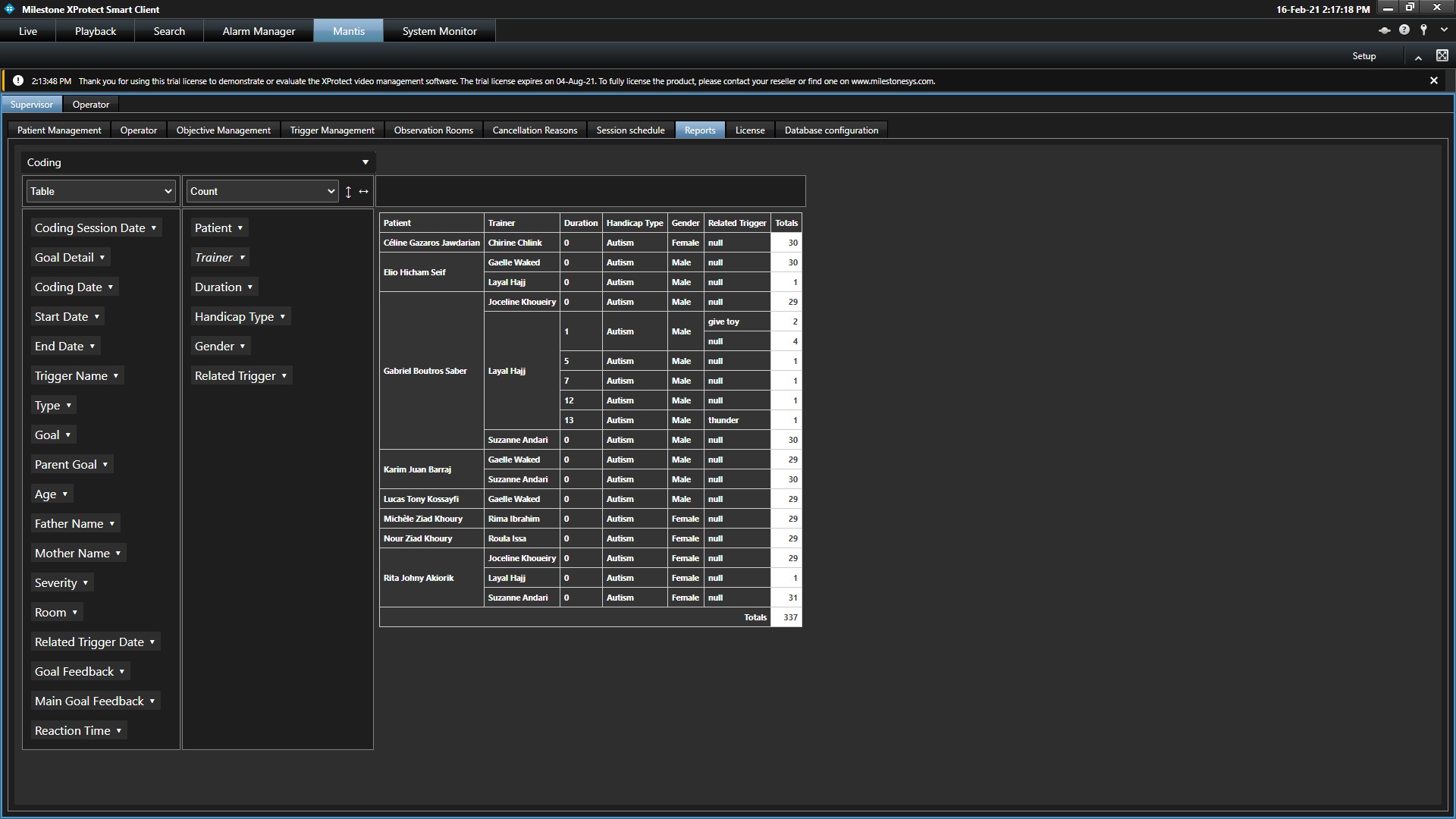Screen dimensions: 1456x819
Task: Click the trial license warning icon
Action: [18, 80]
